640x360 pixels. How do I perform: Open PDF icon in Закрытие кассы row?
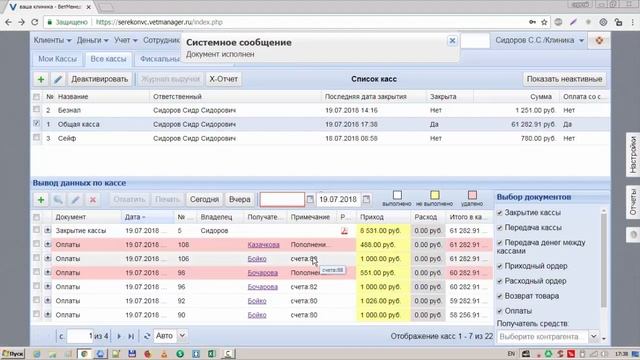(344, 231)
